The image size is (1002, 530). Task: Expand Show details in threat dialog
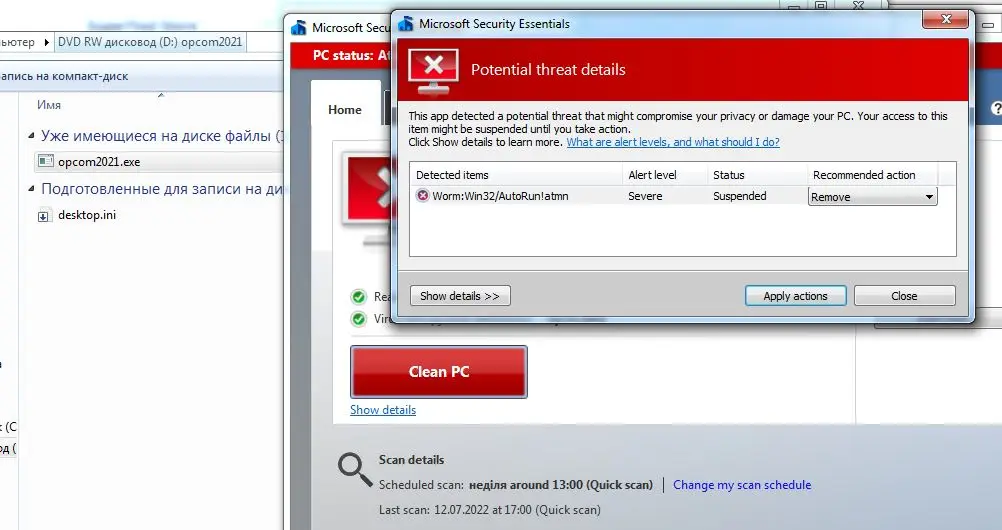(459, 295)
